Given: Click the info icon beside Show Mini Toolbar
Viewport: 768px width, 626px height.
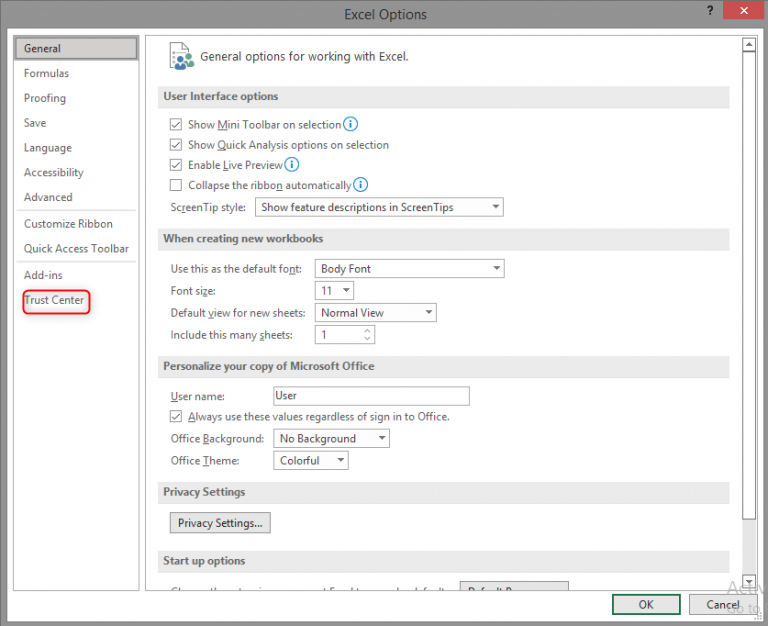Looking at the screenshot, I should (351, 125).
